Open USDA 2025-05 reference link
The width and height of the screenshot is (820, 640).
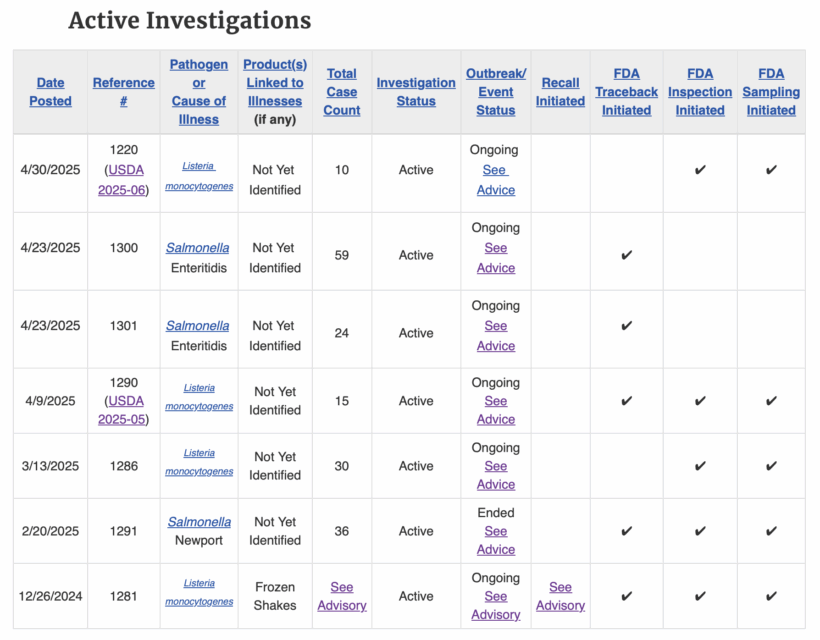pos(121,410)
